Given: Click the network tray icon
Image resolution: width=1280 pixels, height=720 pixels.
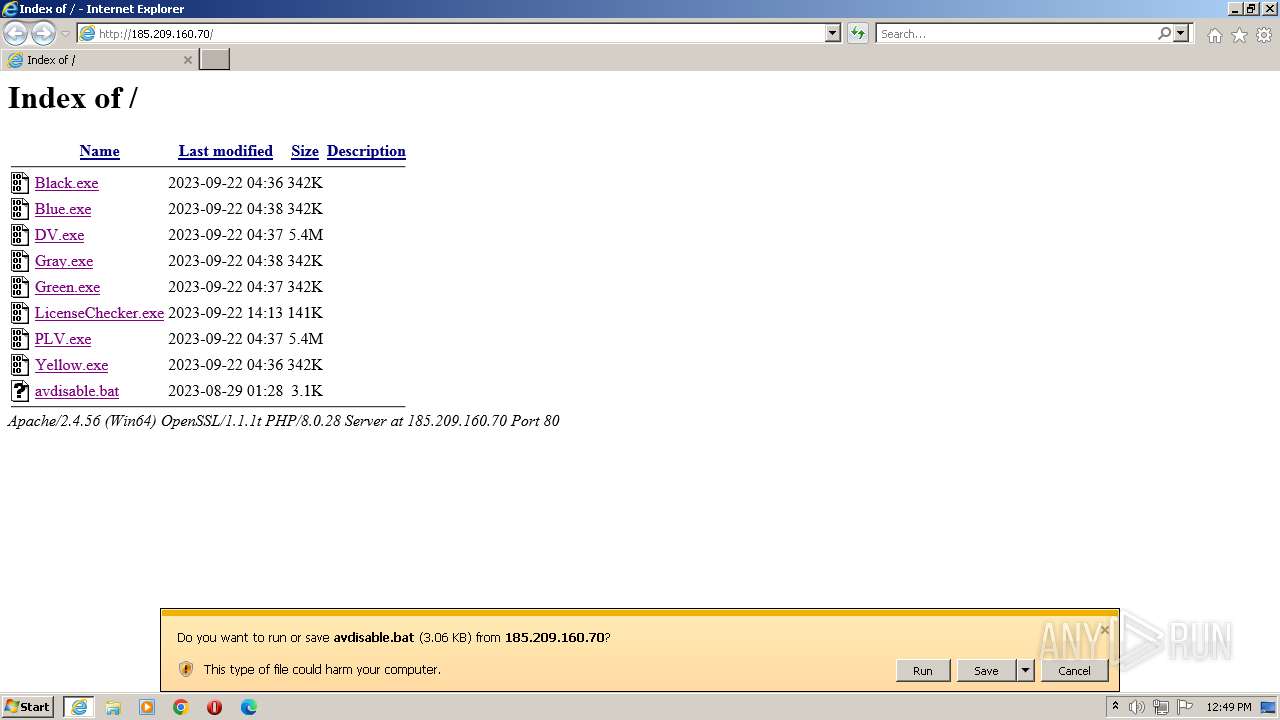Looking at the screenshot, I should point(1161,707).
